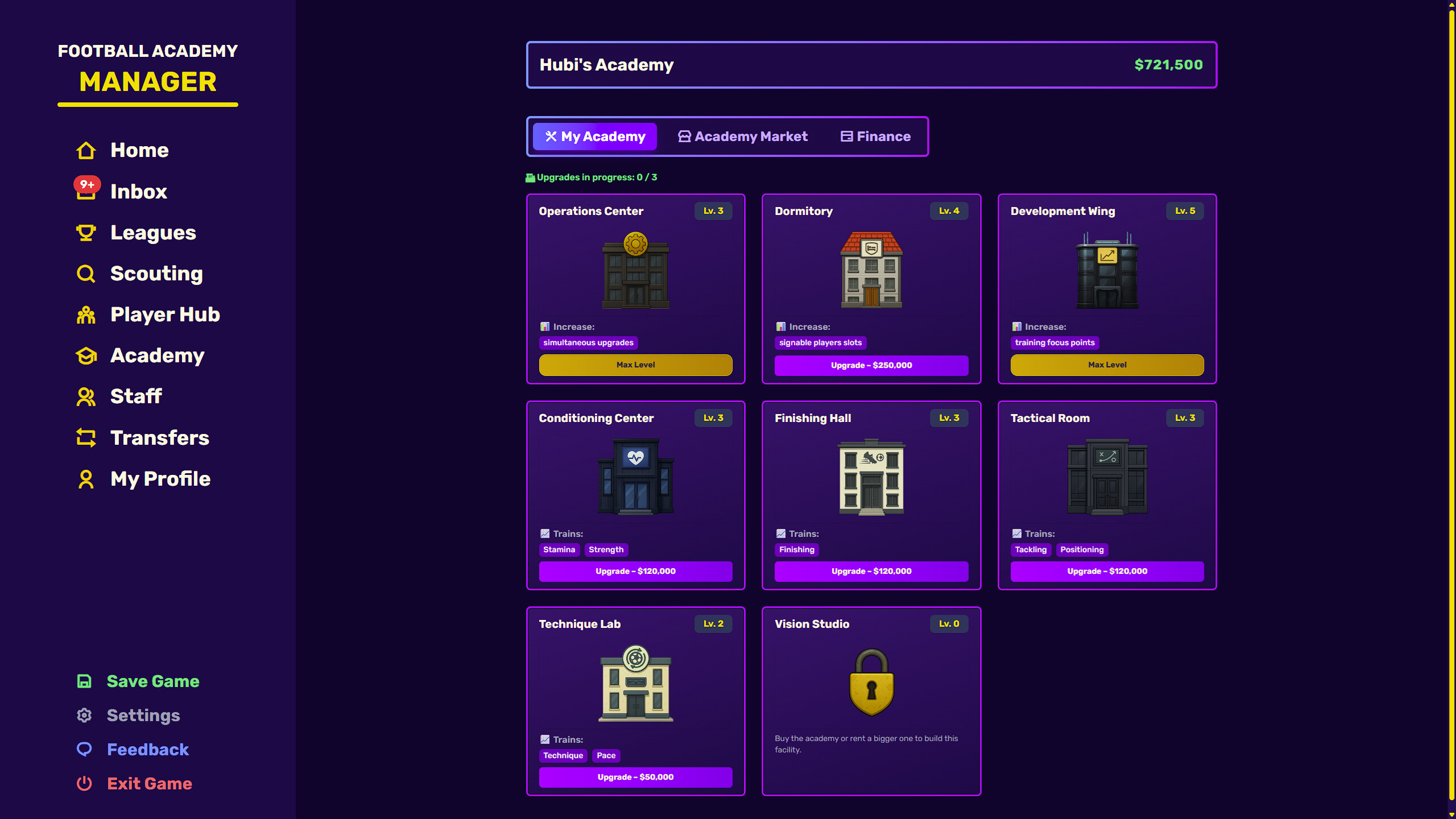Save the game using the disk icon
The image size is (1456, 819).
84,680
